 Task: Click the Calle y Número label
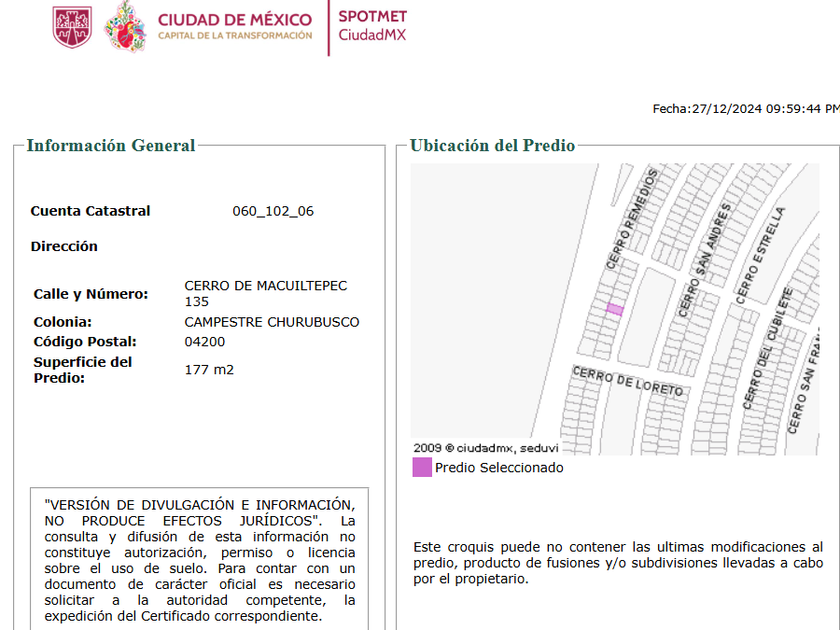click(x=91, y=294)
